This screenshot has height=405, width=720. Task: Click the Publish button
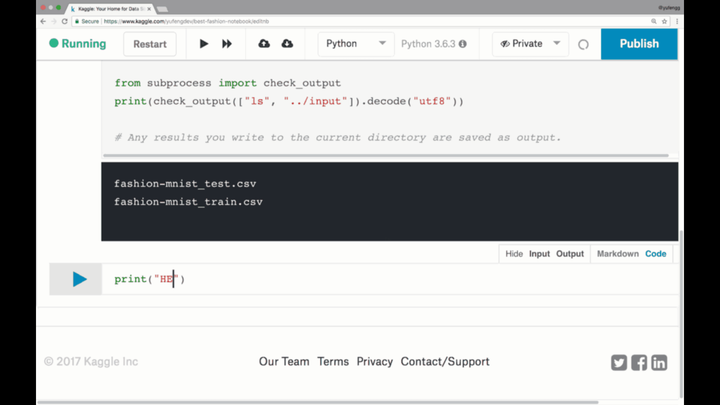[x=639, y=44]
